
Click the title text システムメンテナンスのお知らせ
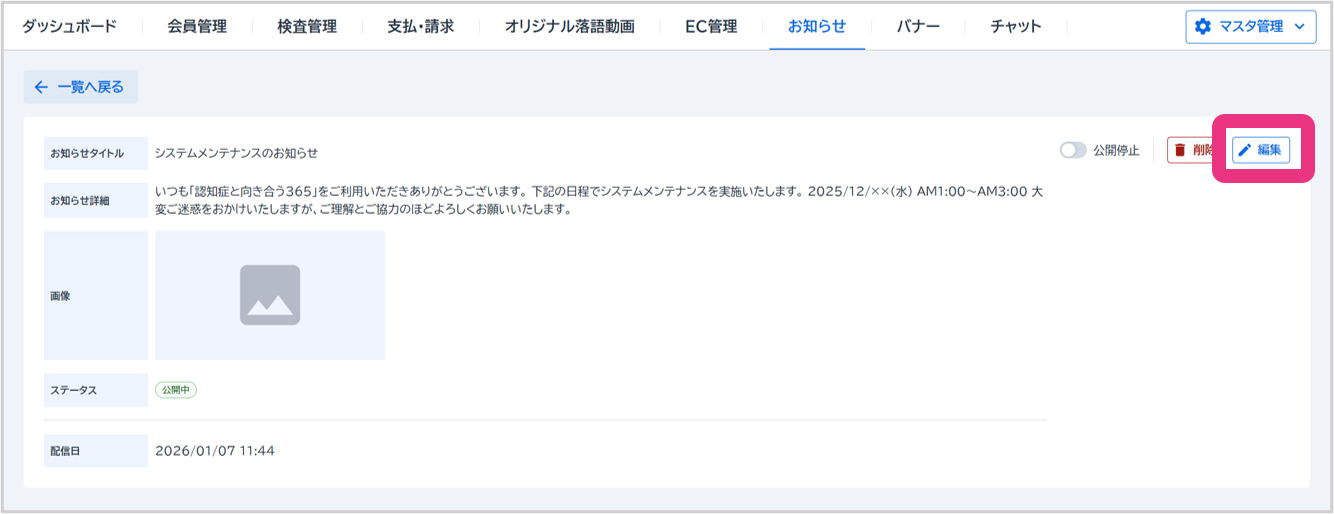point(236,153)
